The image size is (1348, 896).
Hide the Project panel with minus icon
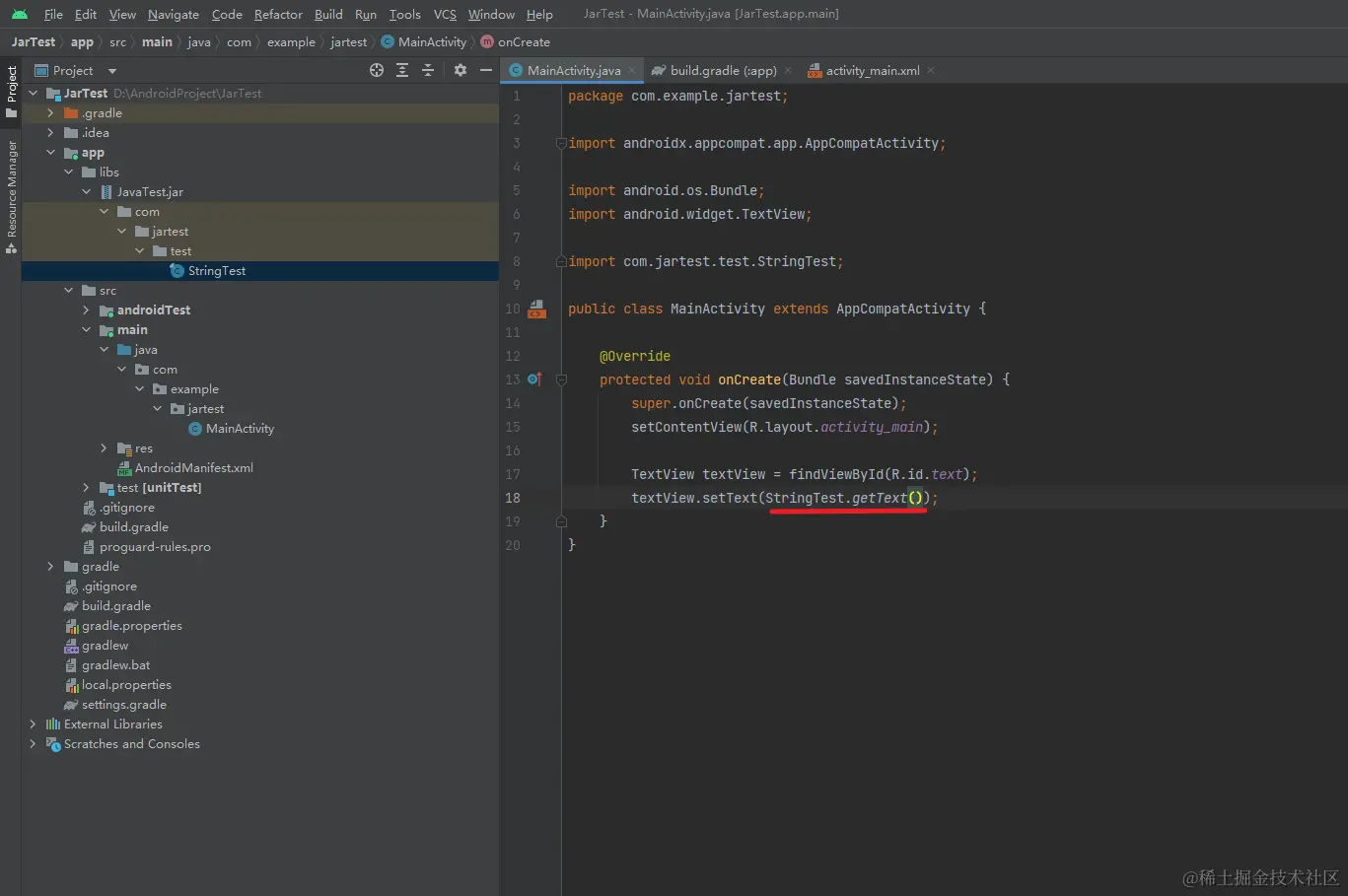[485, 70]
